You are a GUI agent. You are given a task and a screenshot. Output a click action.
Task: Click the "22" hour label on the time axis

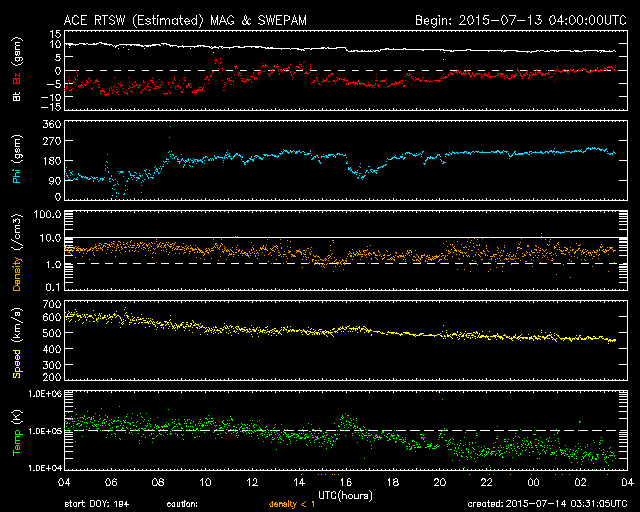coord(487,483)
